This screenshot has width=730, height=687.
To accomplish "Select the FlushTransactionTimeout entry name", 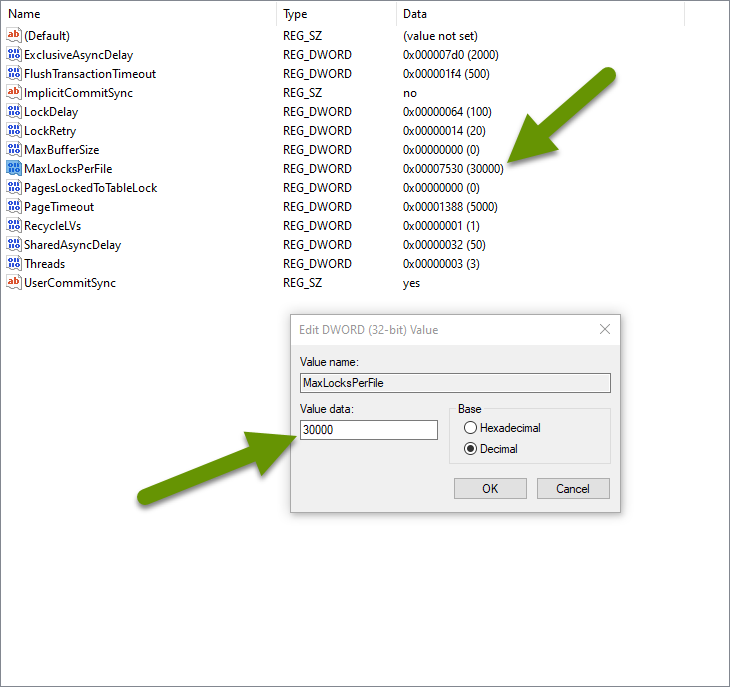I will click(90, 74).
